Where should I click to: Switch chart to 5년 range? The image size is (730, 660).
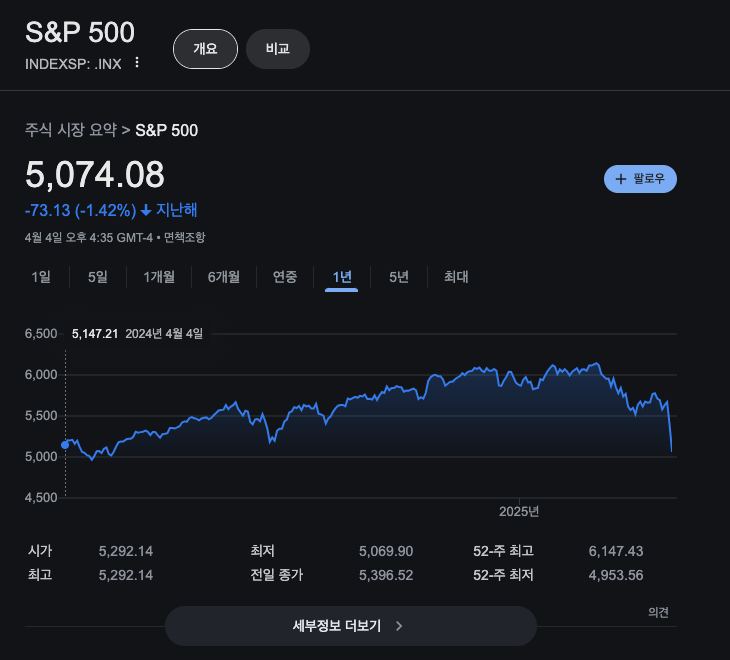coord(399,277)
